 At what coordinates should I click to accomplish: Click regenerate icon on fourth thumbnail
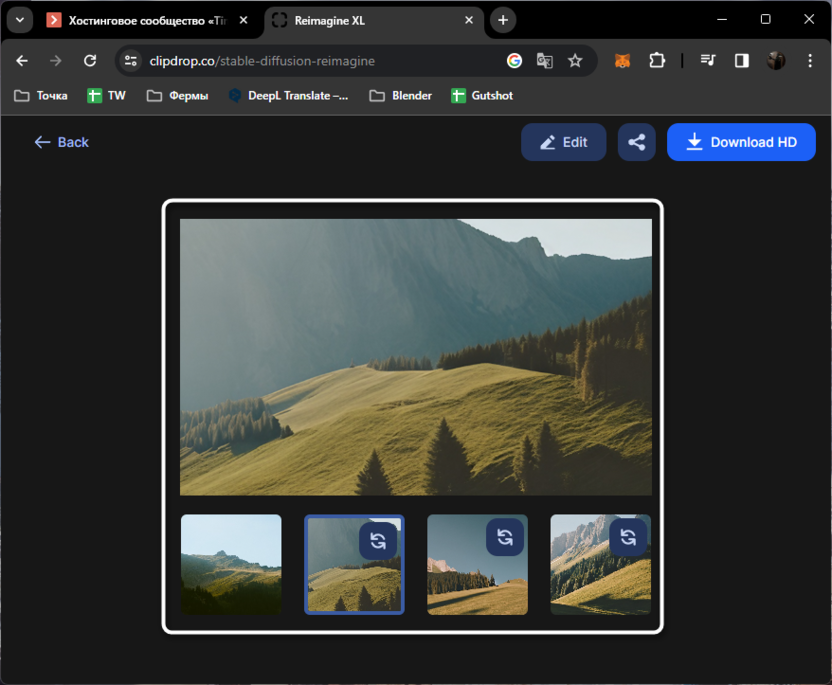point(628,537)
